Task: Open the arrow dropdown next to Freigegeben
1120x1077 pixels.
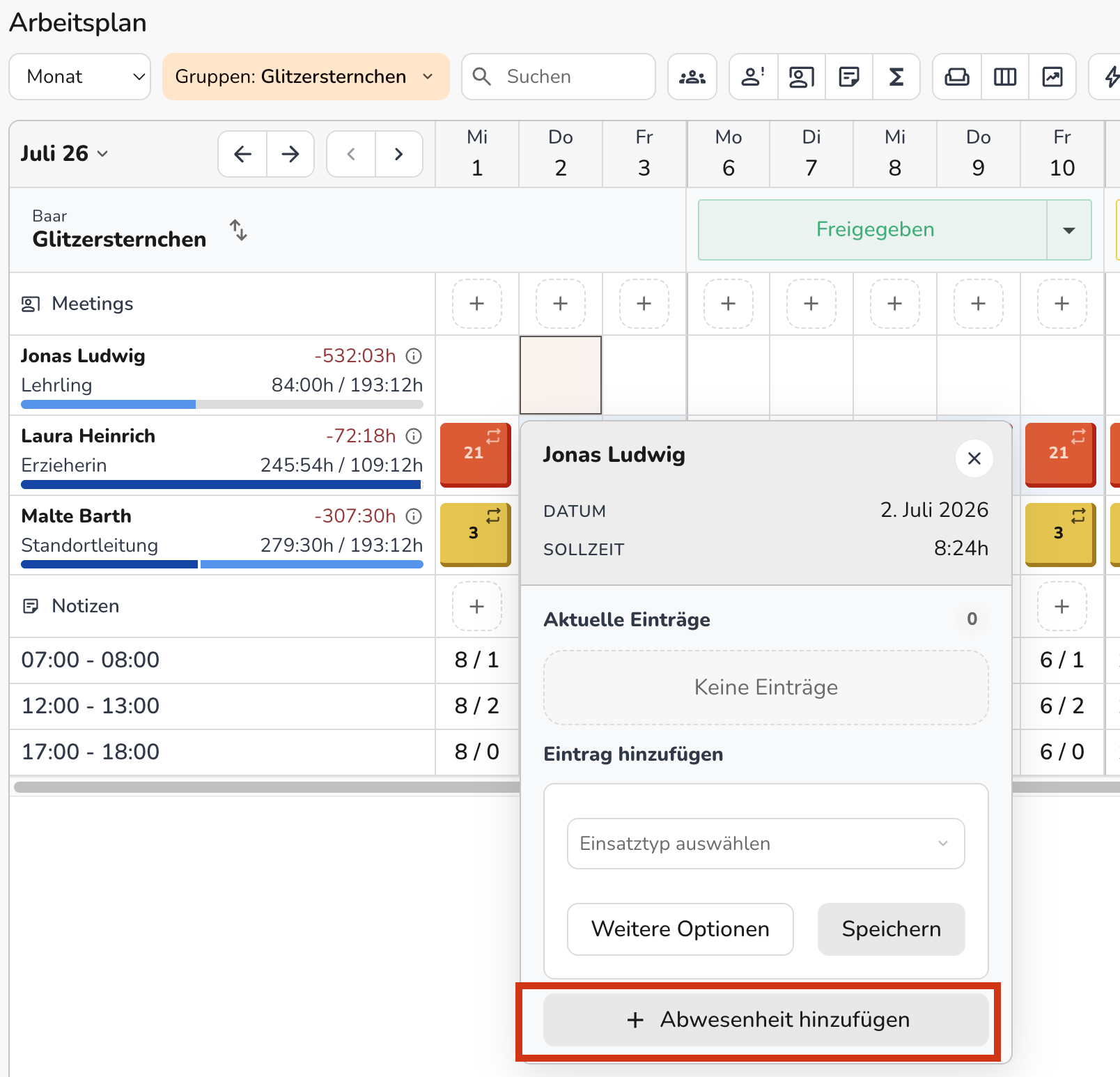Action: click(1069, 230)
